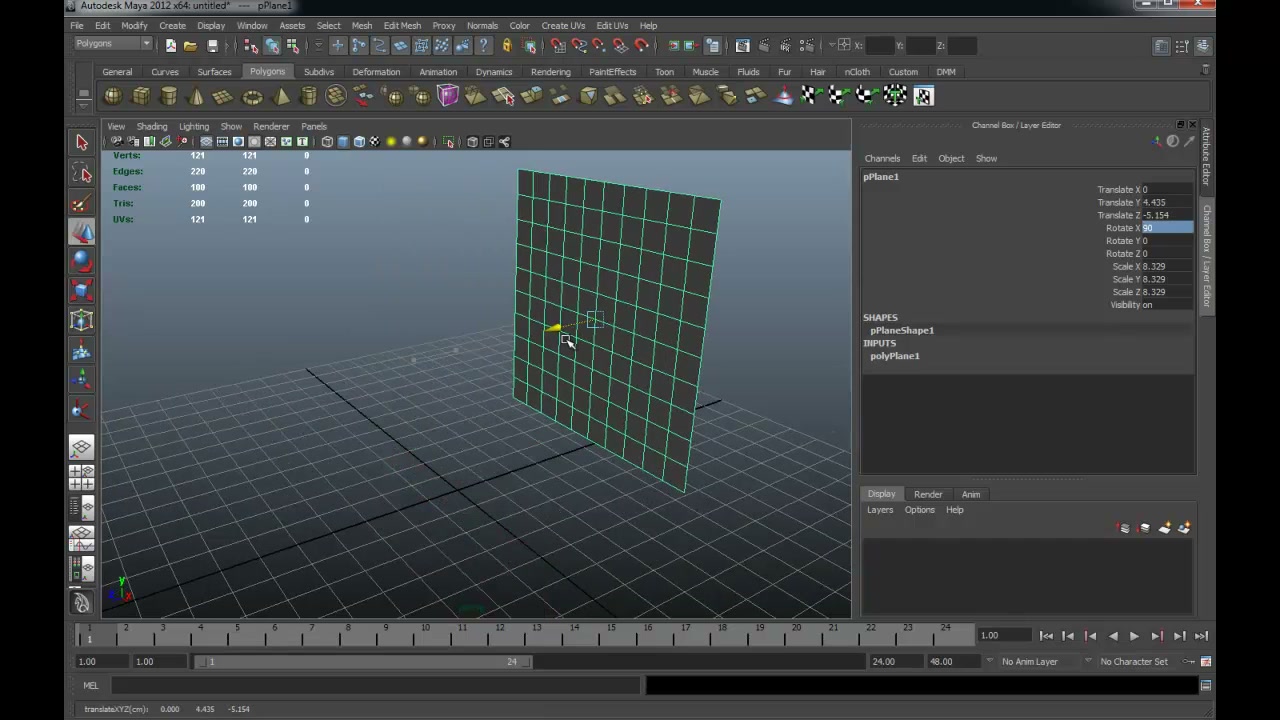Create a polygon torus from the shelf
This screenshot has width=1280, height=720.
coord(252,96)
